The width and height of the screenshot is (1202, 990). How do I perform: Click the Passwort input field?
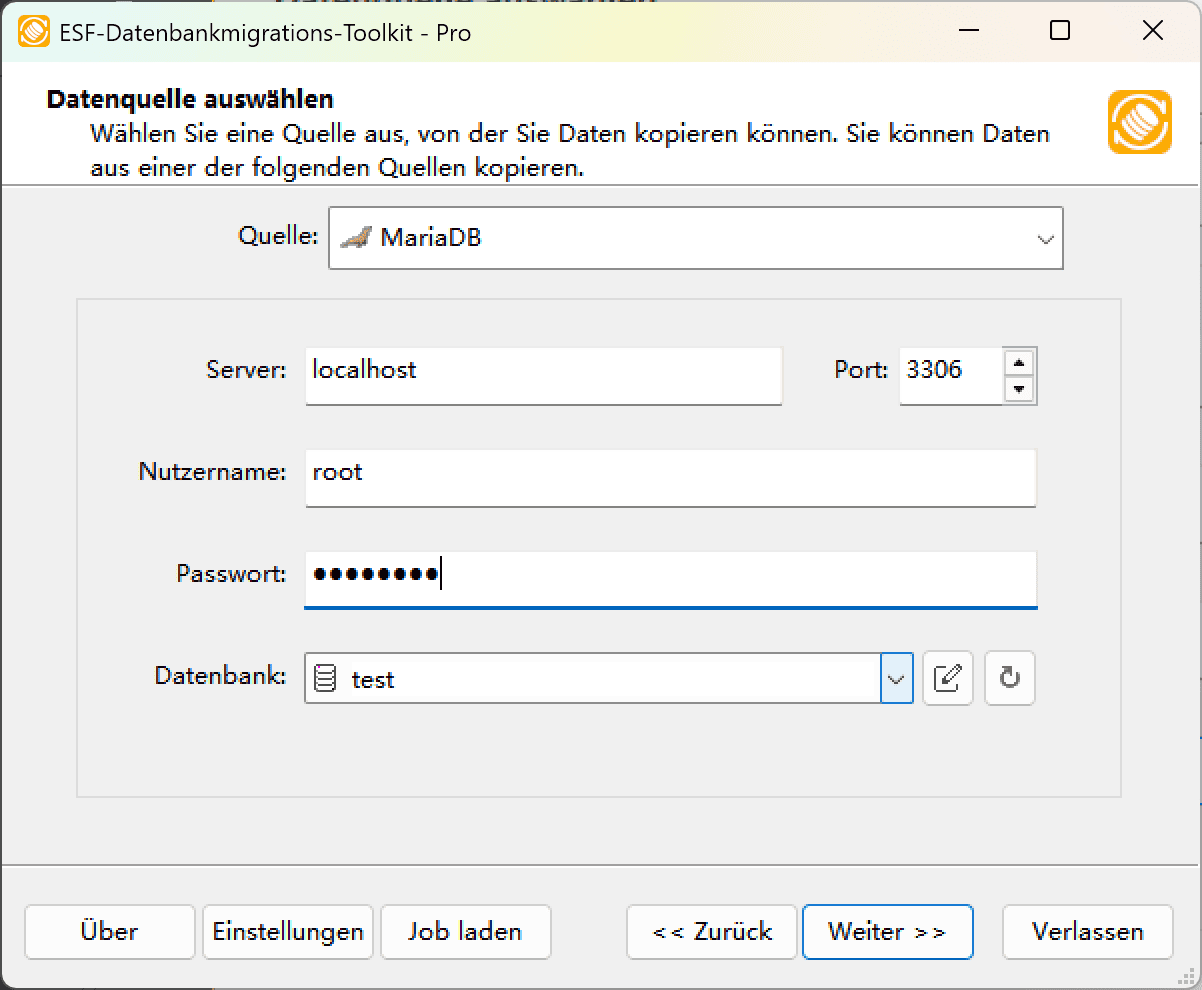pyautogui.click(x=670, y=579)
